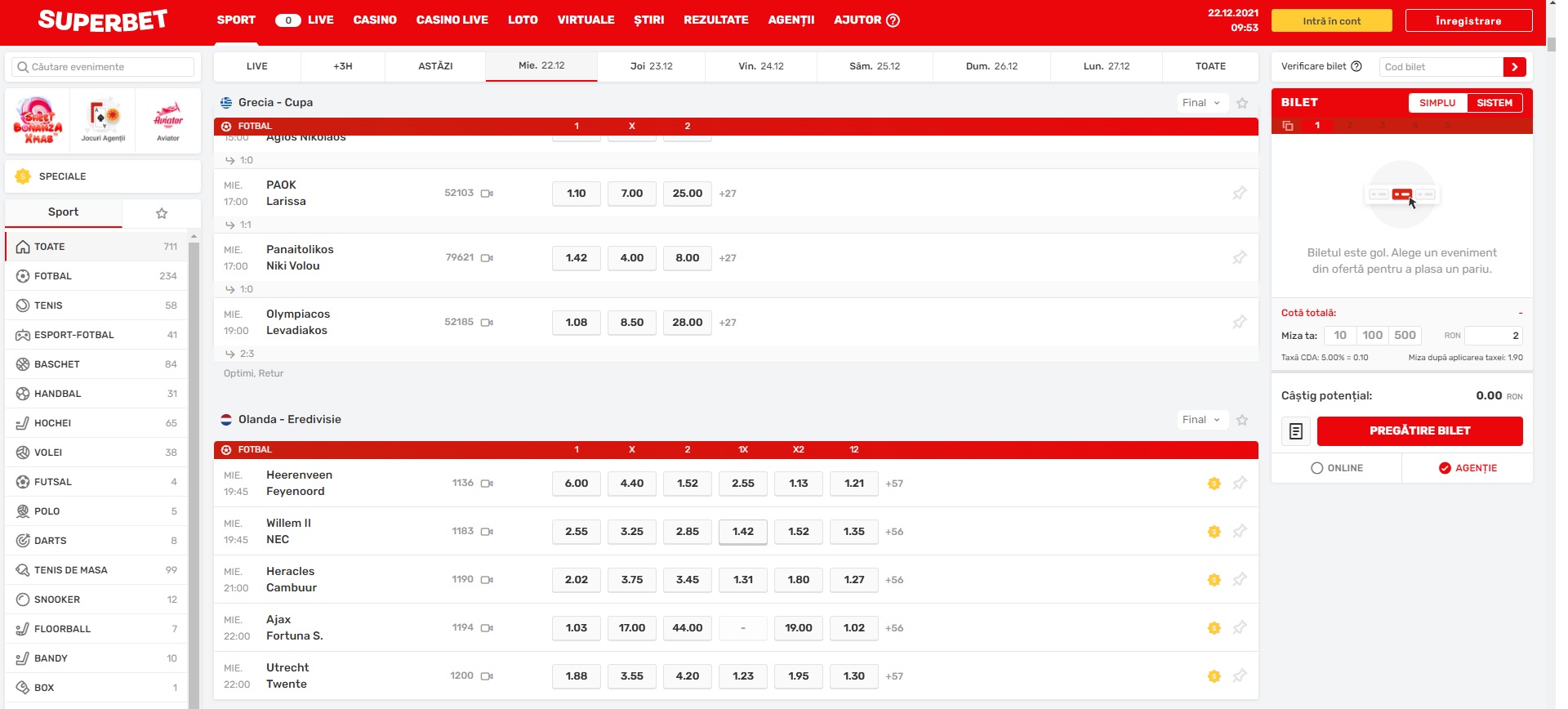Favorite the Olanda - Eredivisie league star
The width and height of the screenshot is (1568, 709).
pos(1242,420)
